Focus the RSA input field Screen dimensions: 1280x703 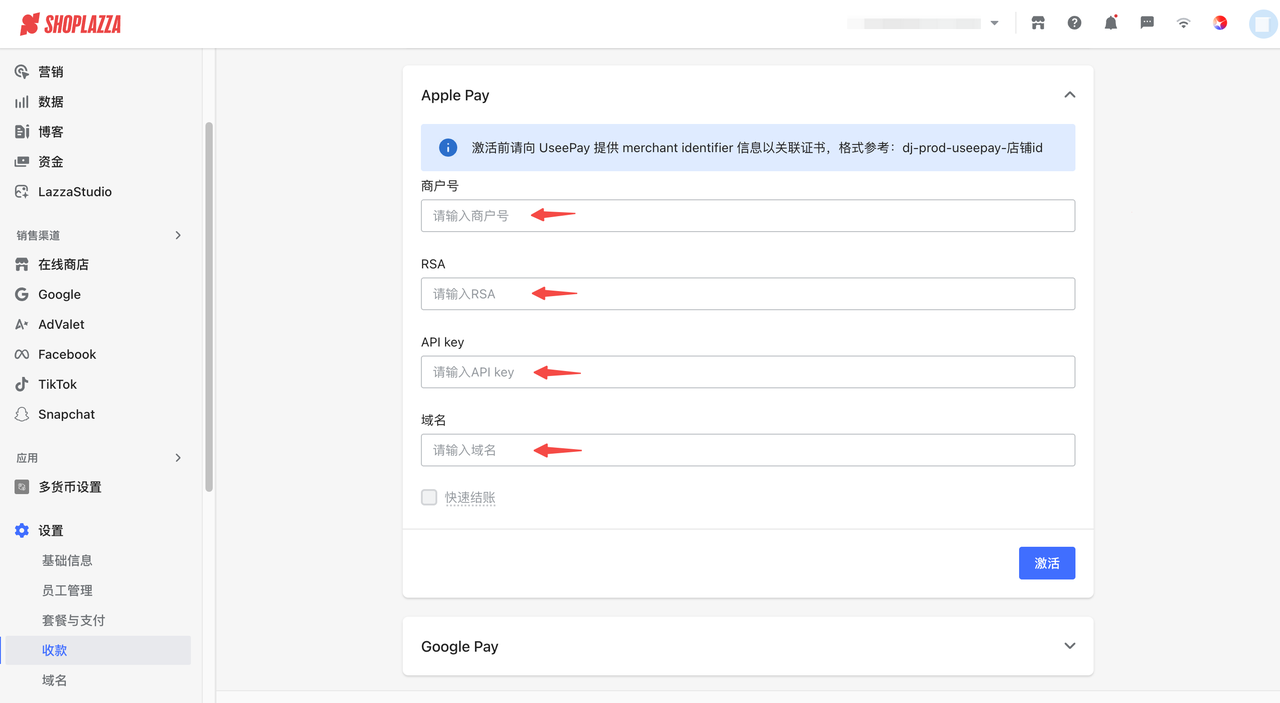(748, 294)
